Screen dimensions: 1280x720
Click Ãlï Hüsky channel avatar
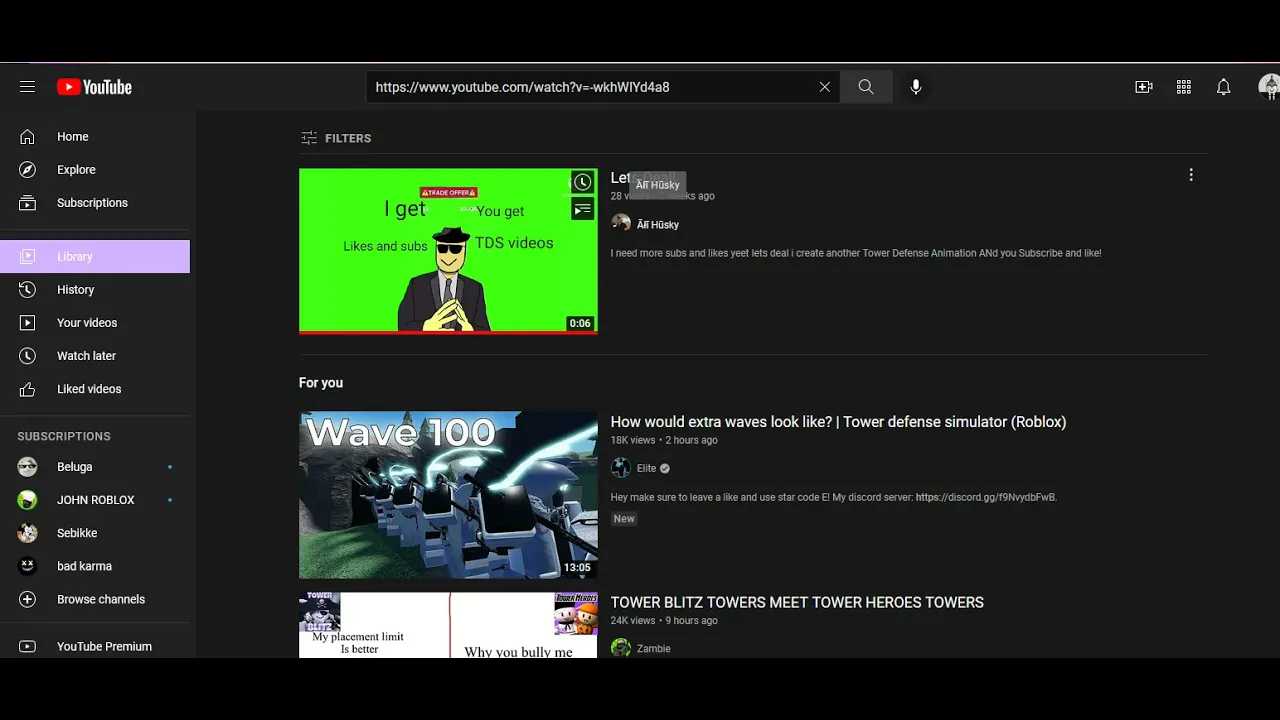point(621,223)
